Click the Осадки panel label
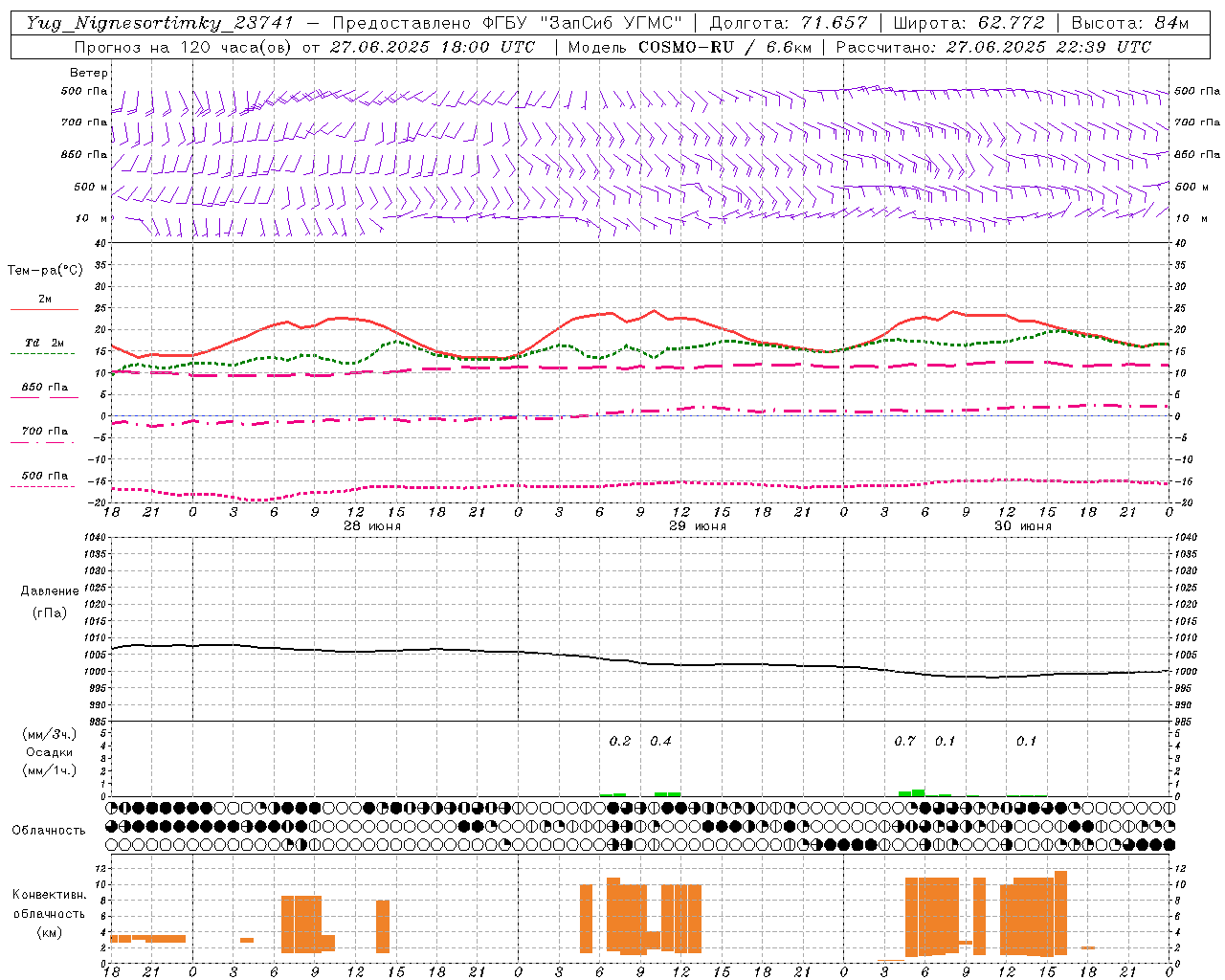Image resolution: width=1225 pixels, height=980 pixels. pos(50,753)
